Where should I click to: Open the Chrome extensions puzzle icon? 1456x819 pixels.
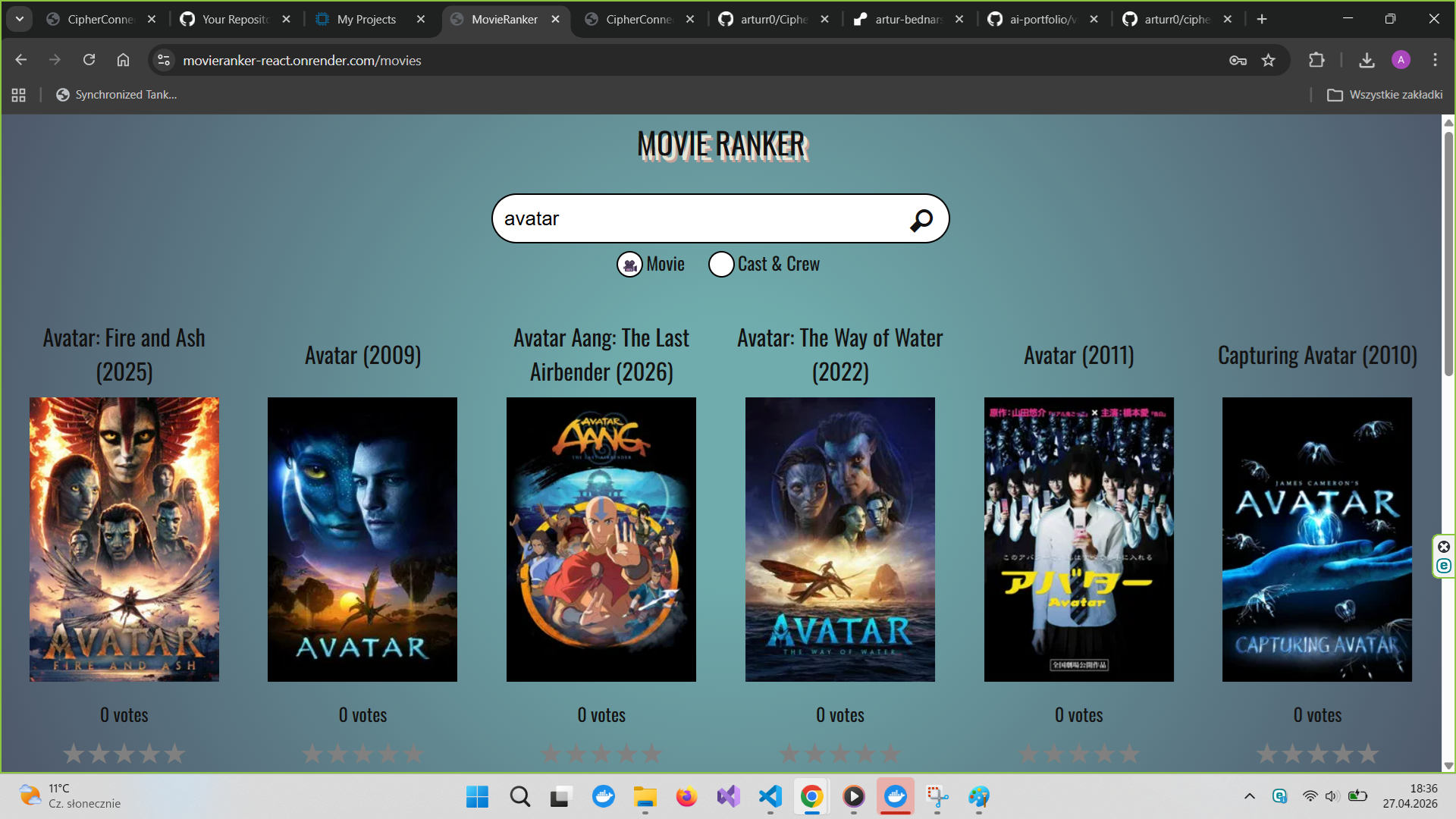click(x=1317, y=60)
